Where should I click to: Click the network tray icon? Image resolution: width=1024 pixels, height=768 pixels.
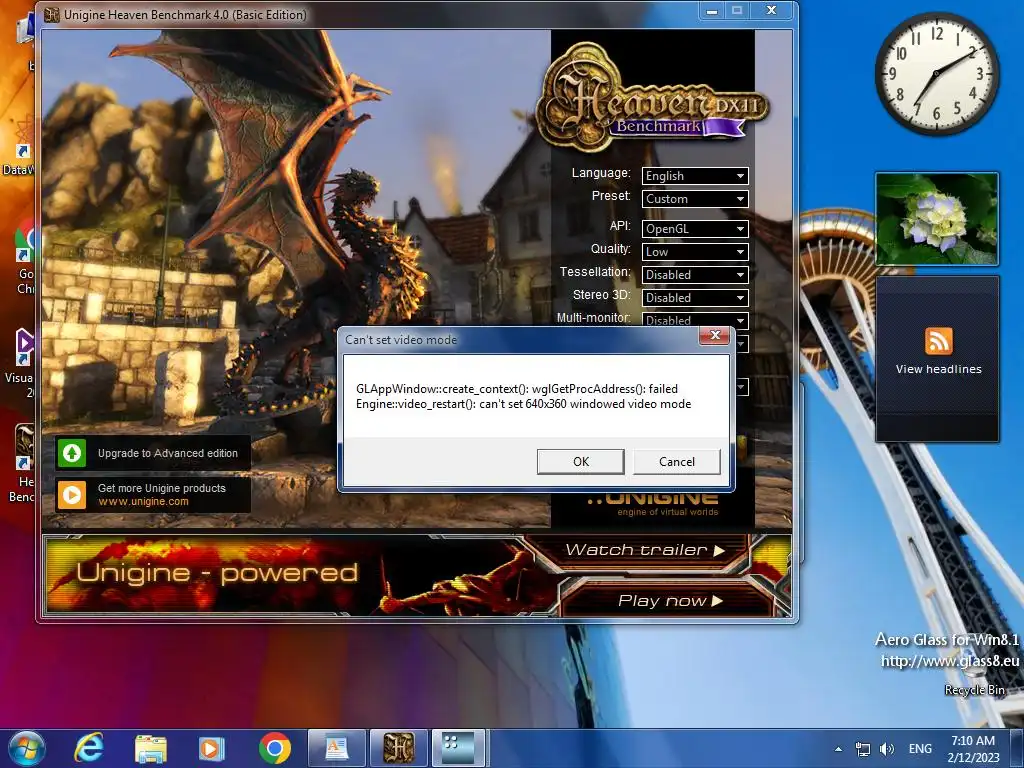pos(863,749)
